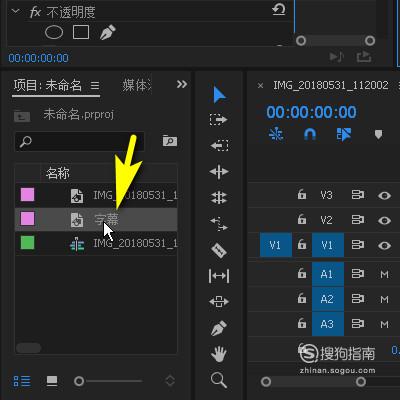Toggle sync lock for A1 track
Screen dimensions: 400x400
pyautogui.click(x=358, y=274)
